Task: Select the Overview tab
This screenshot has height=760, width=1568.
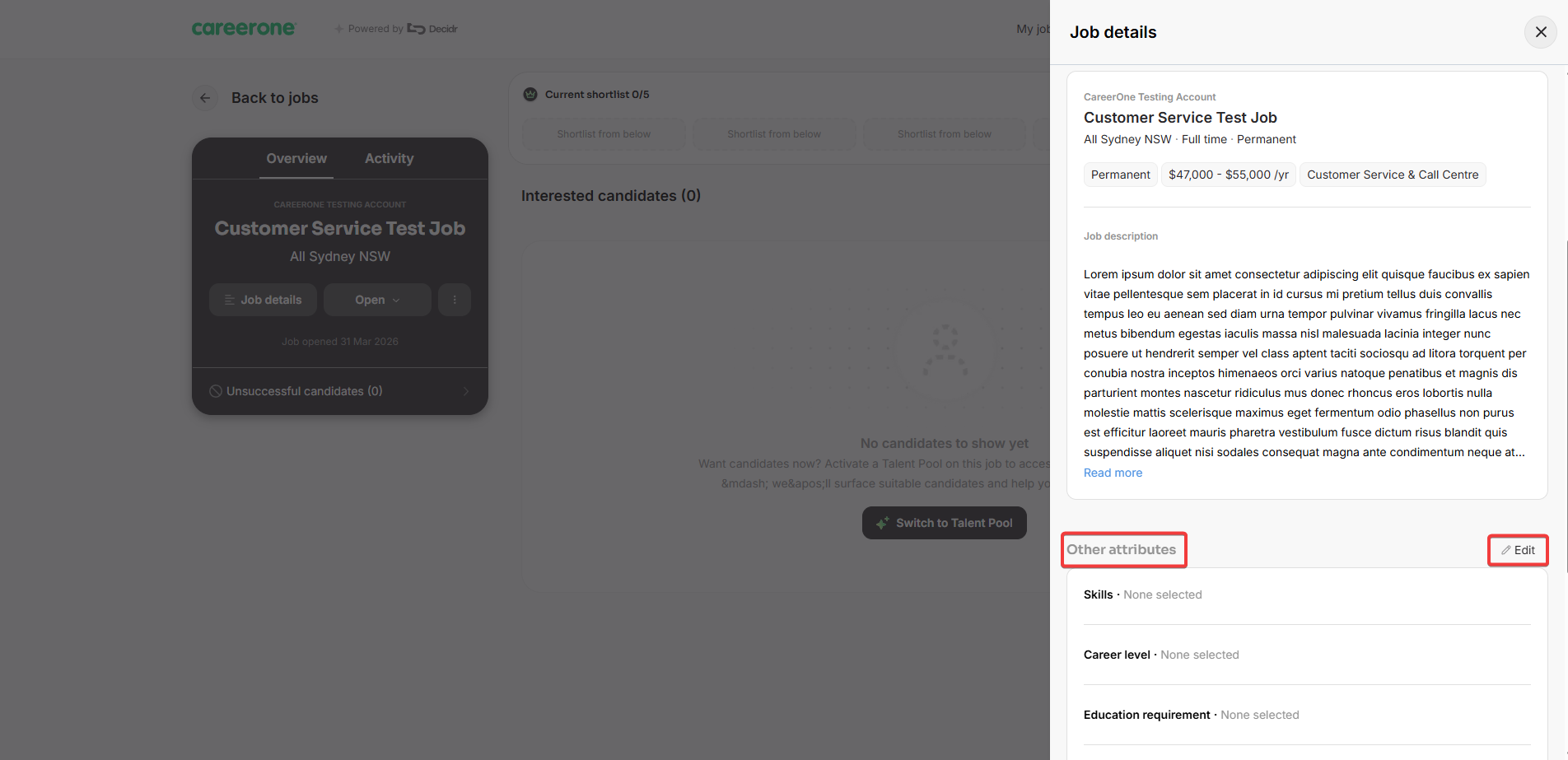Action: pyautogui.click(x=296, y=158)
